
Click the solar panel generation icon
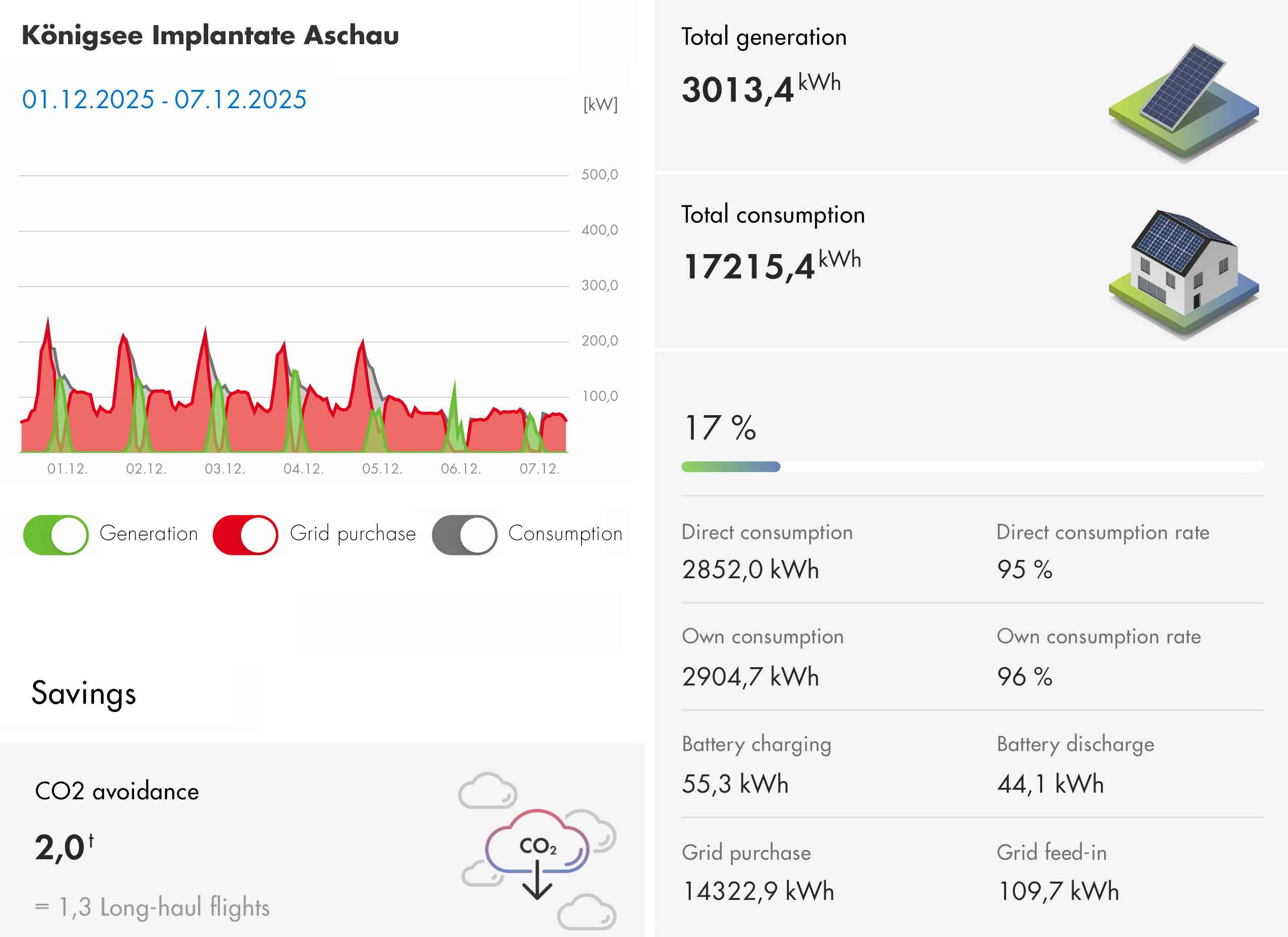[1183, 102]
